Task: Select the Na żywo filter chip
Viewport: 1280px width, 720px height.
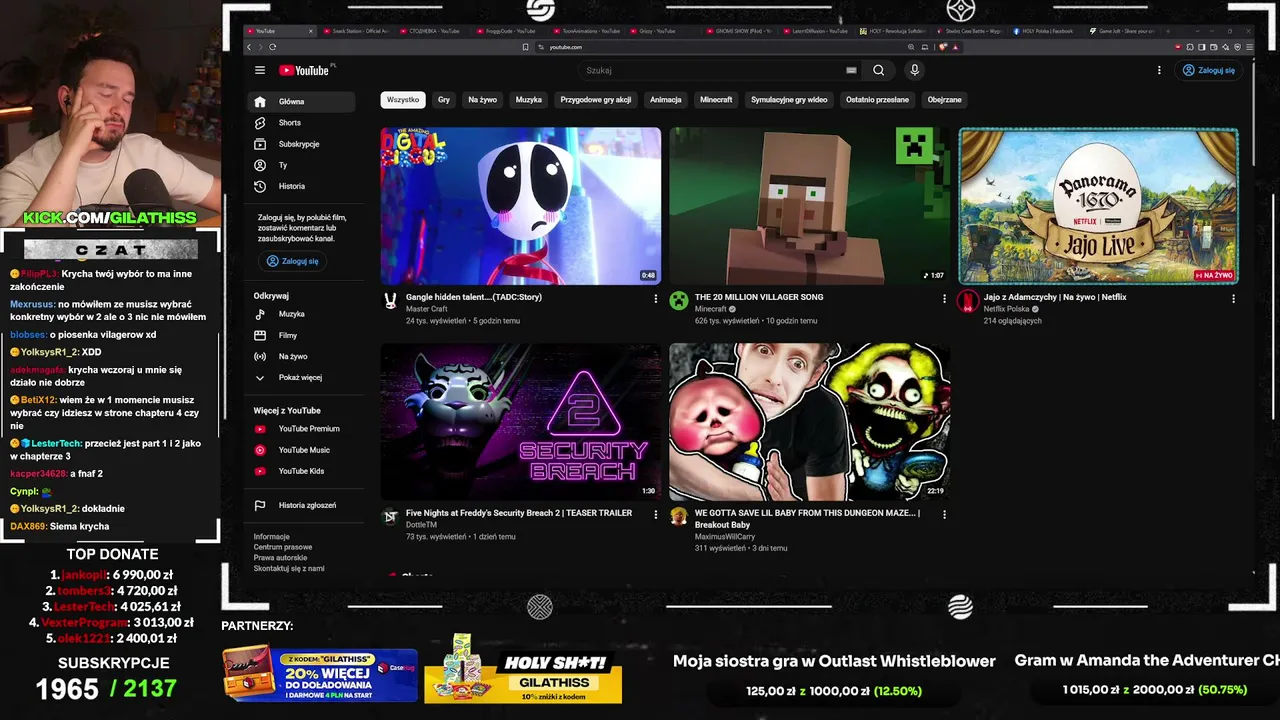Action: [x=482, y=100]
